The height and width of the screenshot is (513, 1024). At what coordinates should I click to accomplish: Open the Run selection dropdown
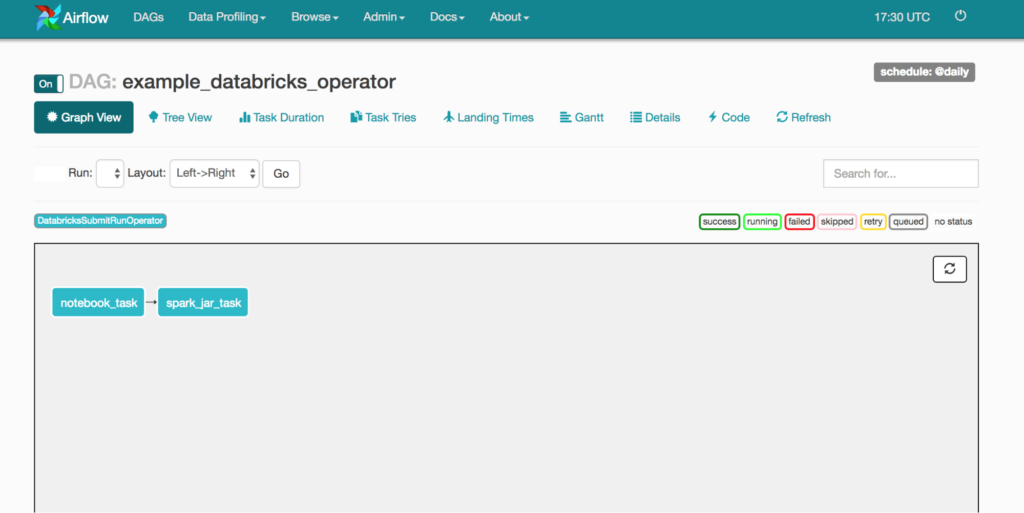click(x=110, y=173)
